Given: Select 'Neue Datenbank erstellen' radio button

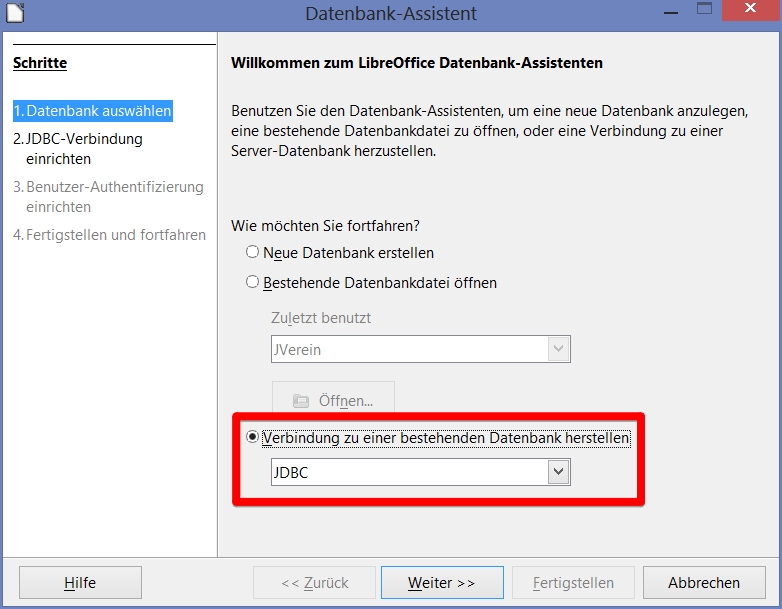Looking at the screenshot, I should pyautogui.click(x=253, y=253).
